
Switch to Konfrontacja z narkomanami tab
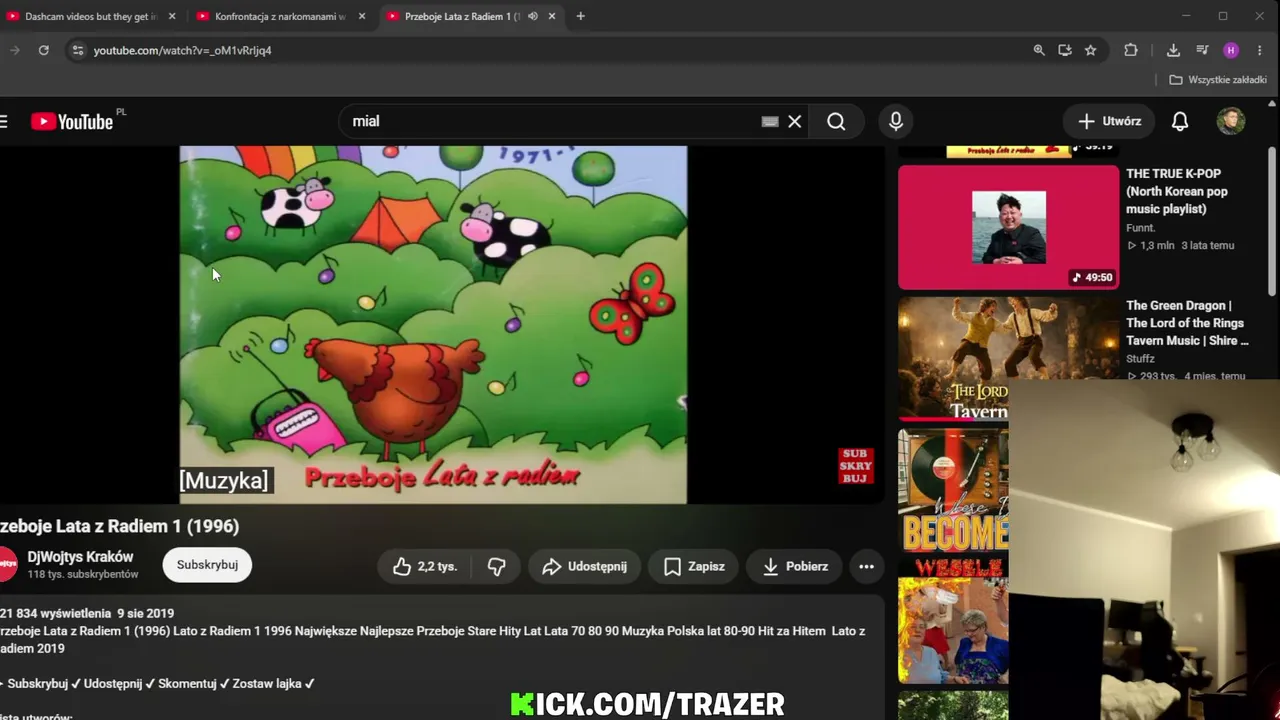[281, 16]
